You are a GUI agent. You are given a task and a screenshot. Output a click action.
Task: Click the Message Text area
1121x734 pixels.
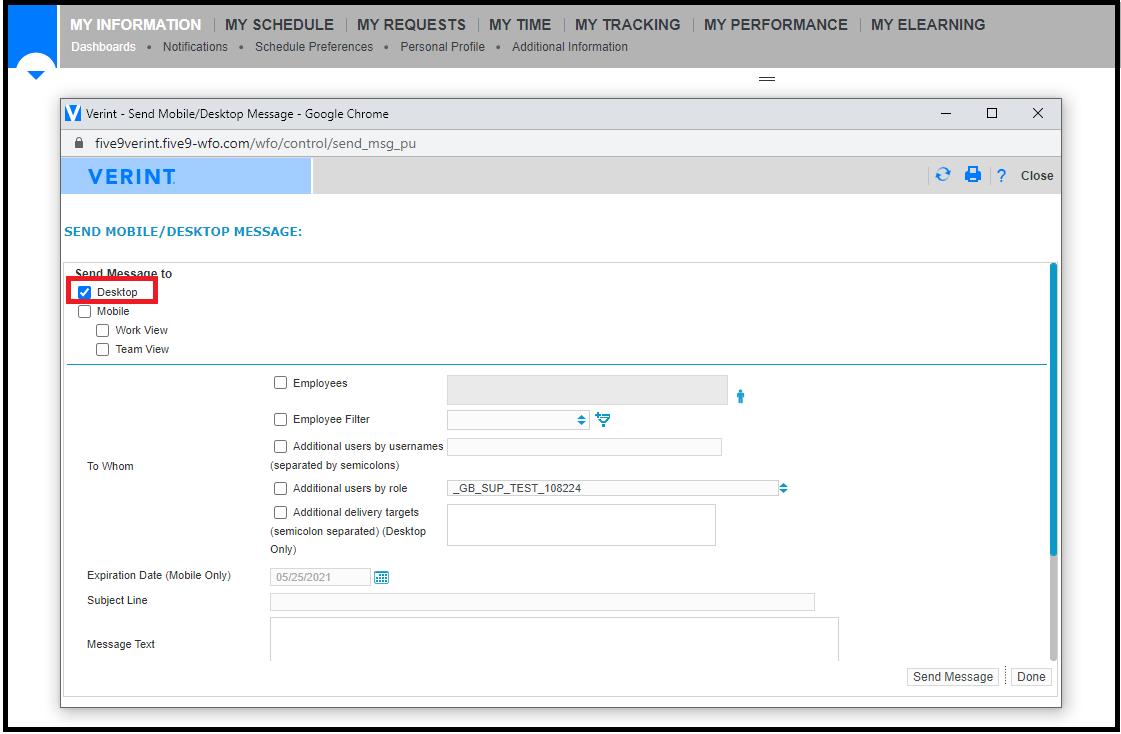(x=554, y=640)
